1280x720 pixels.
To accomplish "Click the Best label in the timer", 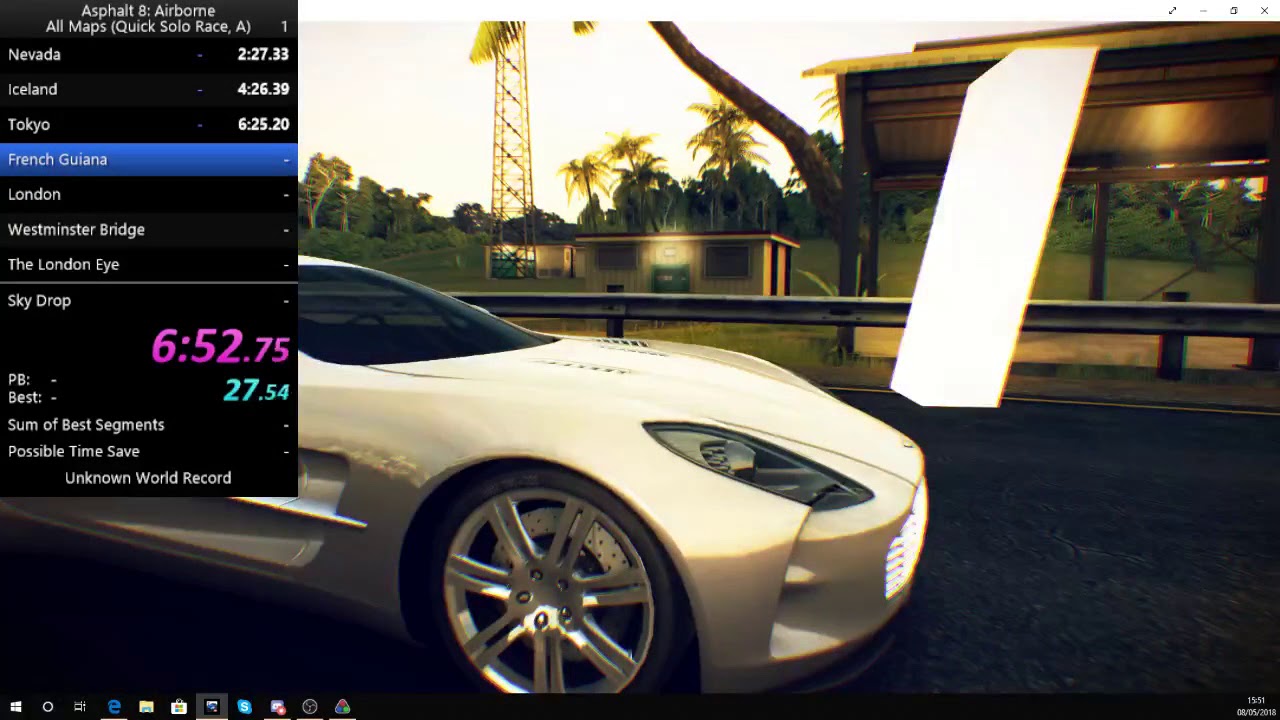I will [25, 397].
